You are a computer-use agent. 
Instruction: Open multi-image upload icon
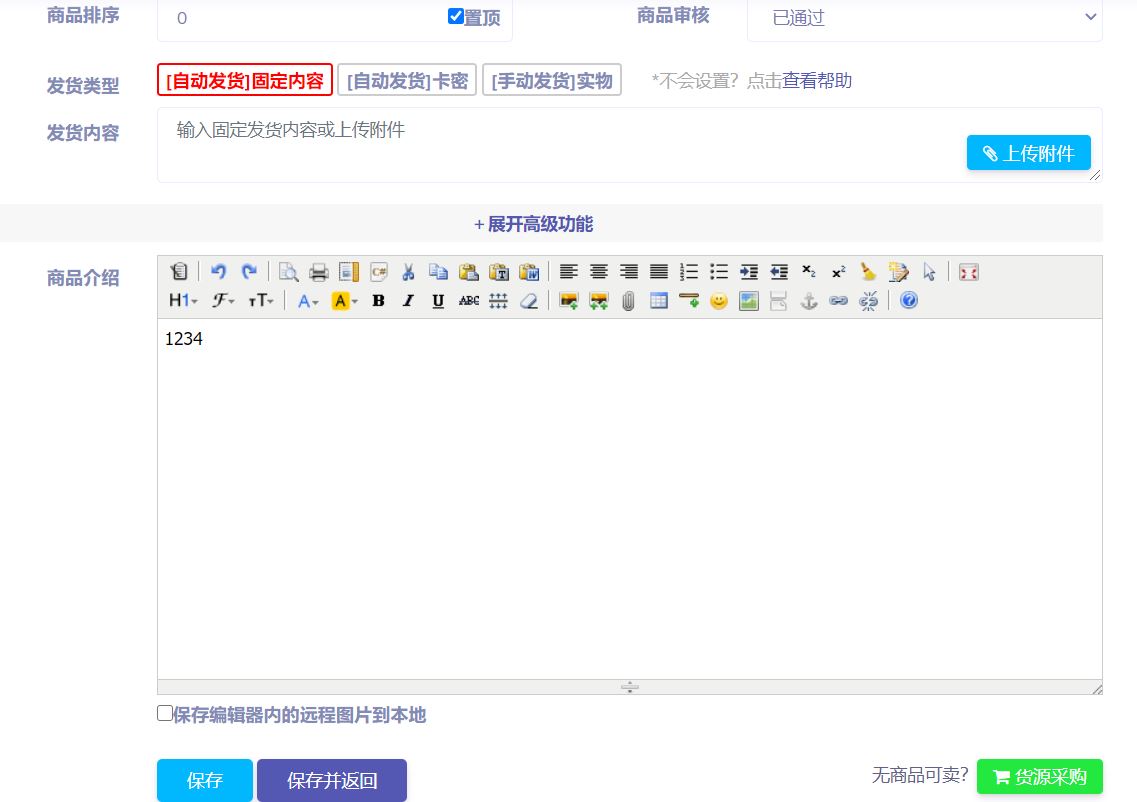(x=598, y=301)
